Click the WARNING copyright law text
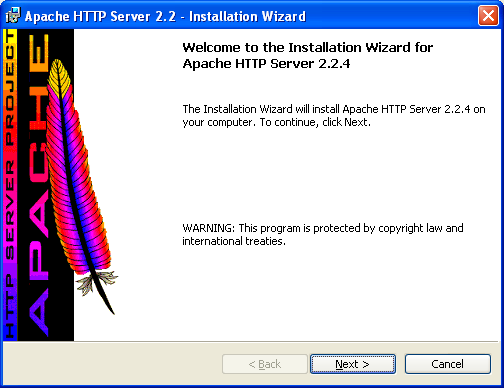The image size is (504, 388). click(x=323, y=228)
